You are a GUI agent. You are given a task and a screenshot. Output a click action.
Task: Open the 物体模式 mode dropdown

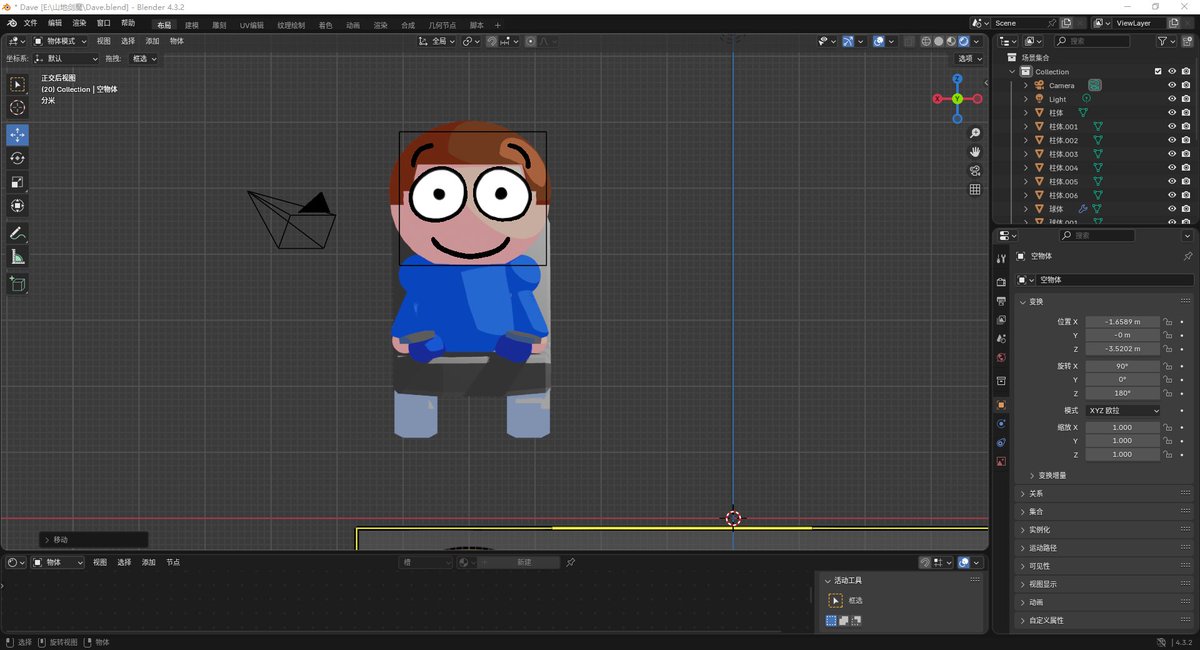pos(60,41)
